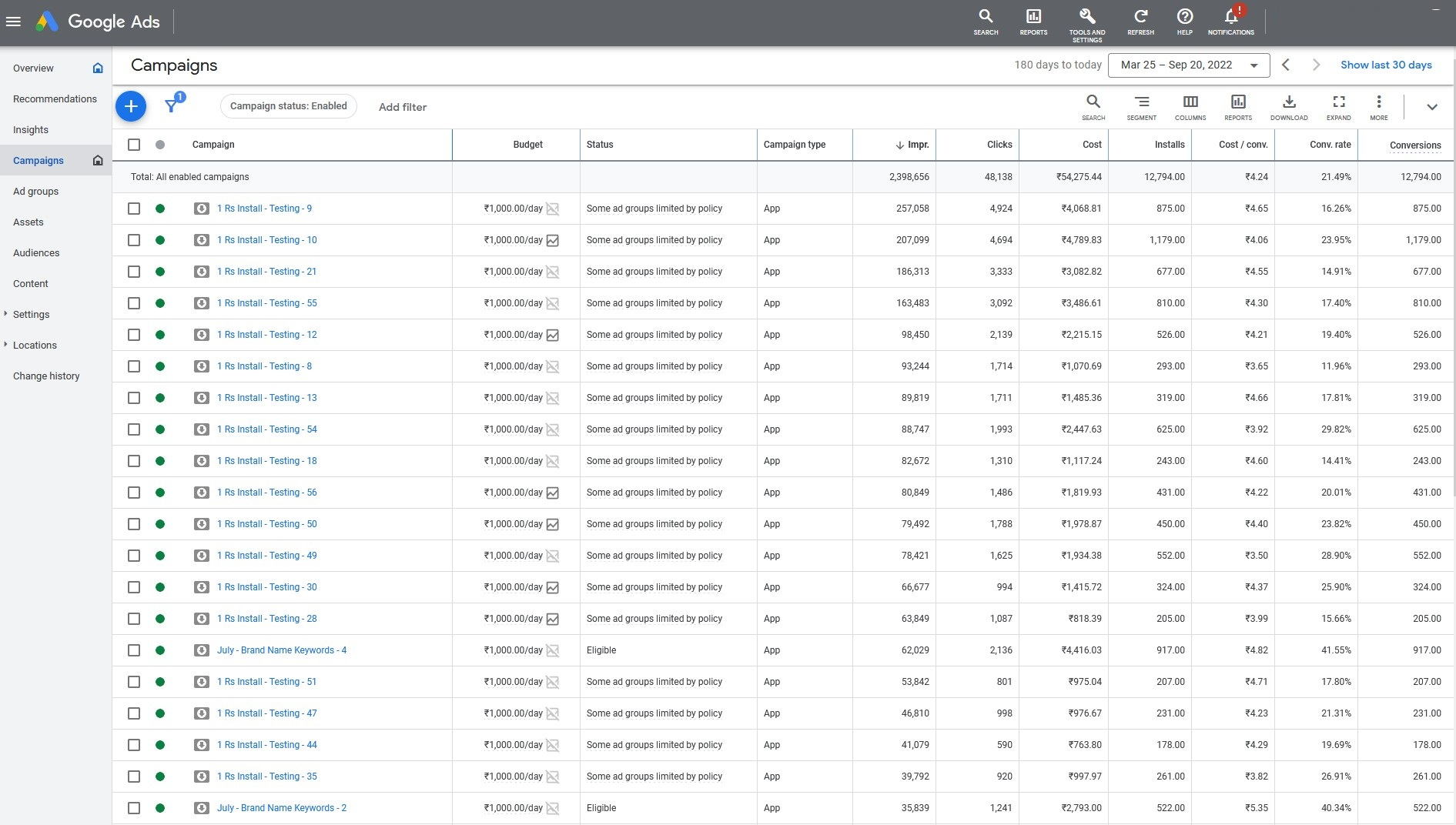Open the date range dropdown Mar 25 – Sep 20
This screenshot has height=825, width=1456.
[x=1188, y=65]
